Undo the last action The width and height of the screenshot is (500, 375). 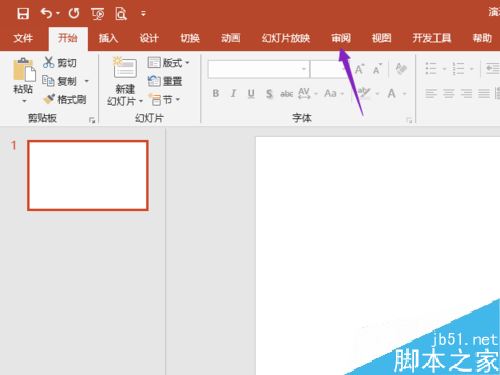pos(47,13)
